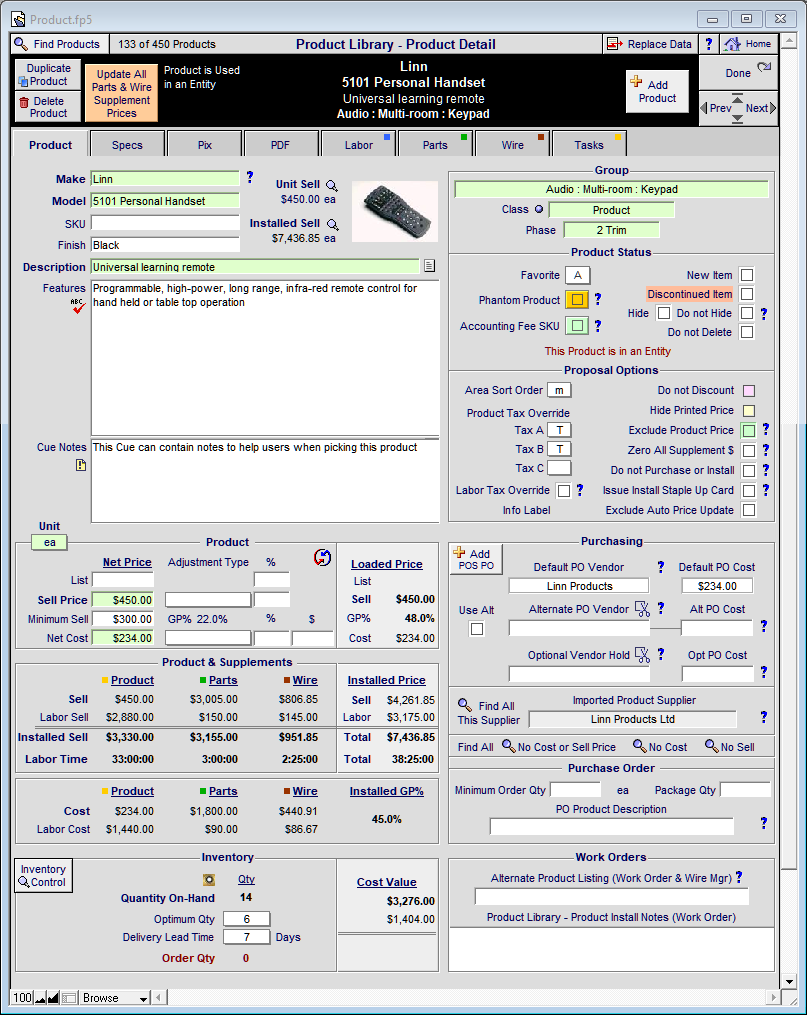
Task: Open the Default PO Vendor dropdown
Action: 579,586
